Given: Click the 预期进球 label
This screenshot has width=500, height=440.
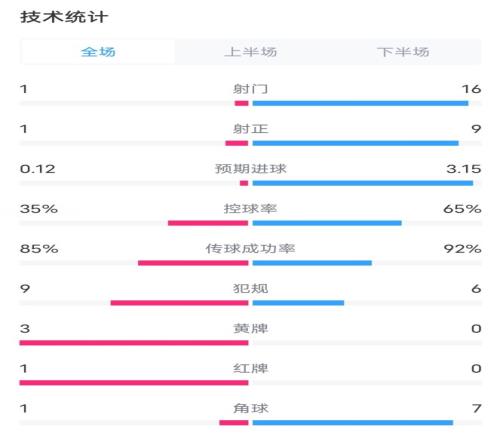Looking at the screenshot, I should [x=251, y=169].
